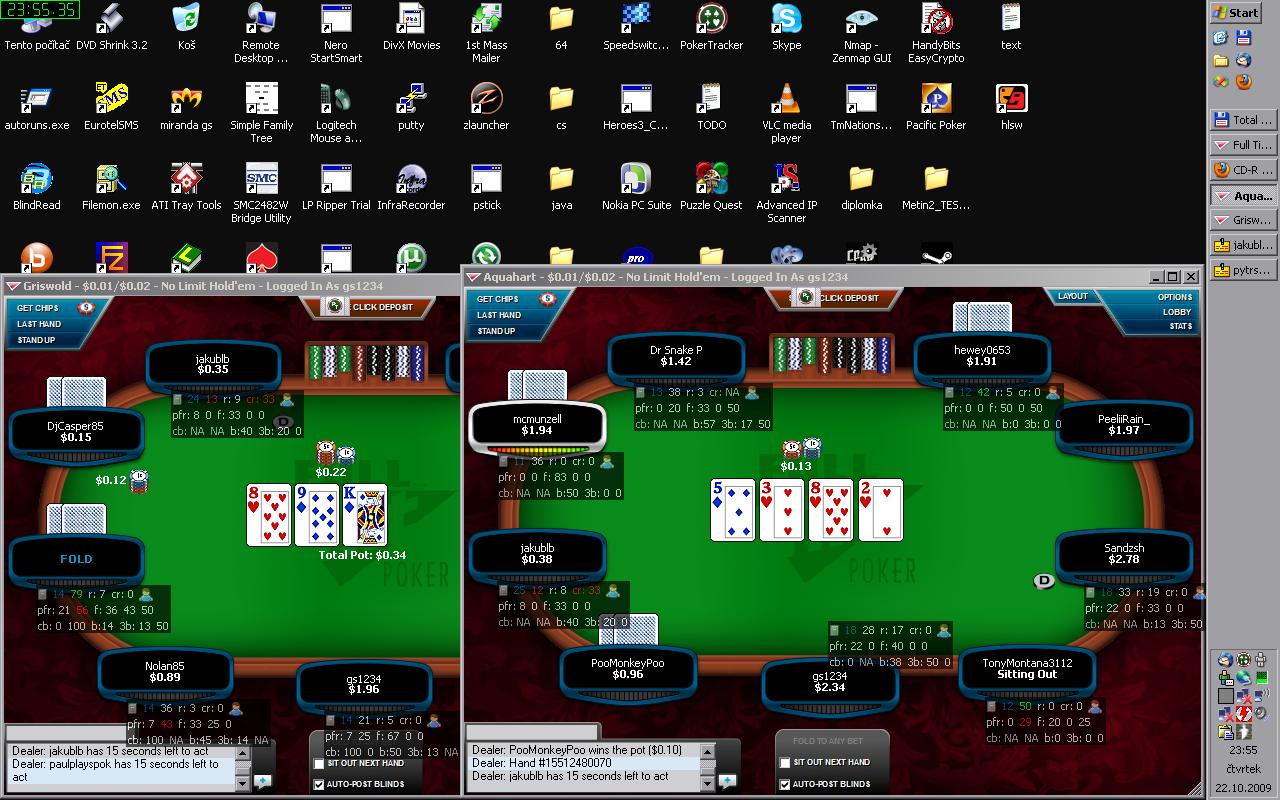Viewport: 1280px width, 800px height.
Task: Open the hlsw desktop icon
Action: 1011,107
